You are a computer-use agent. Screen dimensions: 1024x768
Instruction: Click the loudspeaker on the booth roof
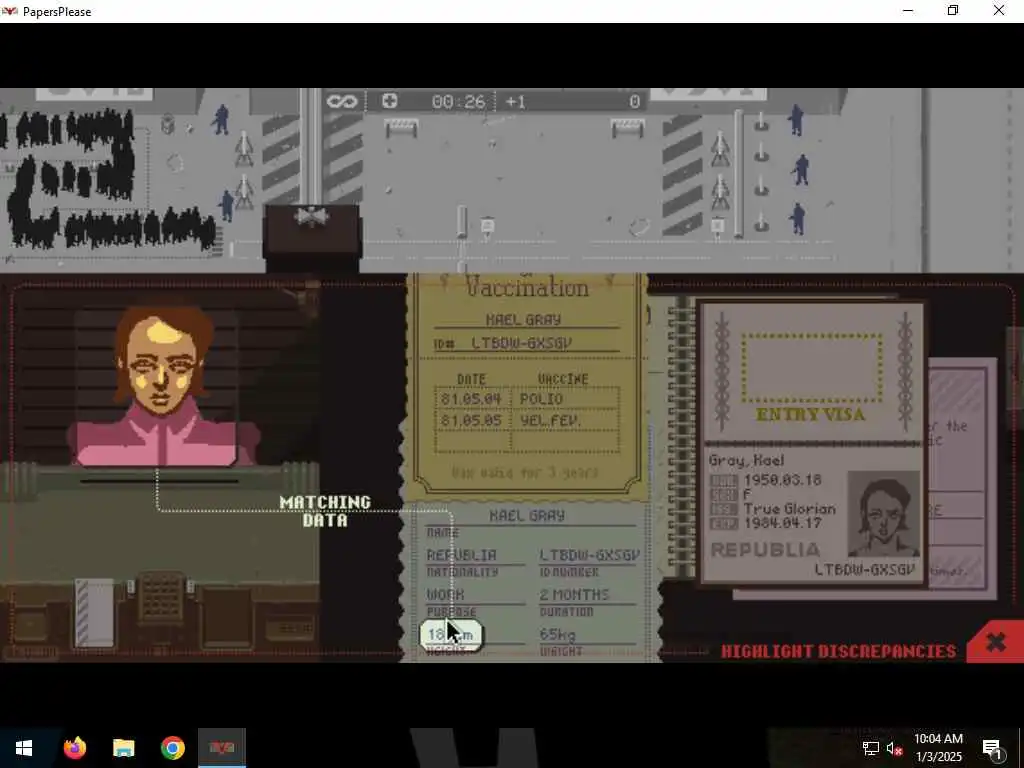312,216
